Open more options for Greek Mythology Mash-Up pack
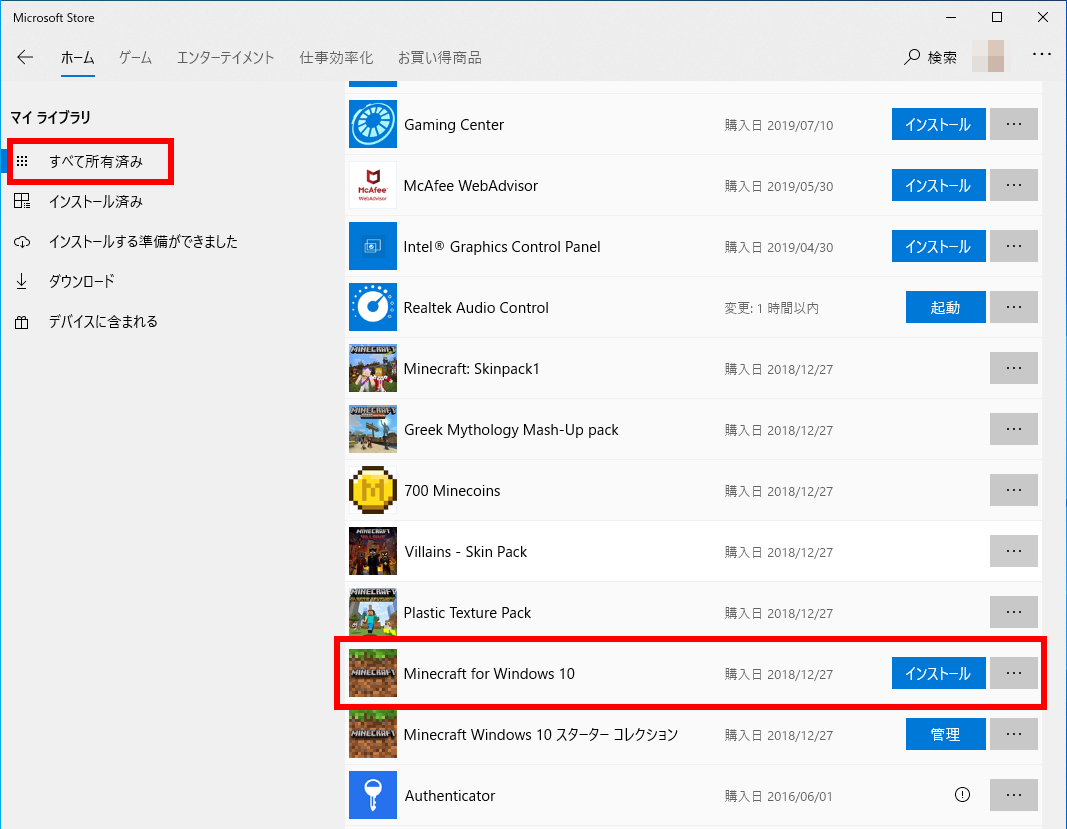The height and width of the screenshot is (829, 1067). point(1013,429)
